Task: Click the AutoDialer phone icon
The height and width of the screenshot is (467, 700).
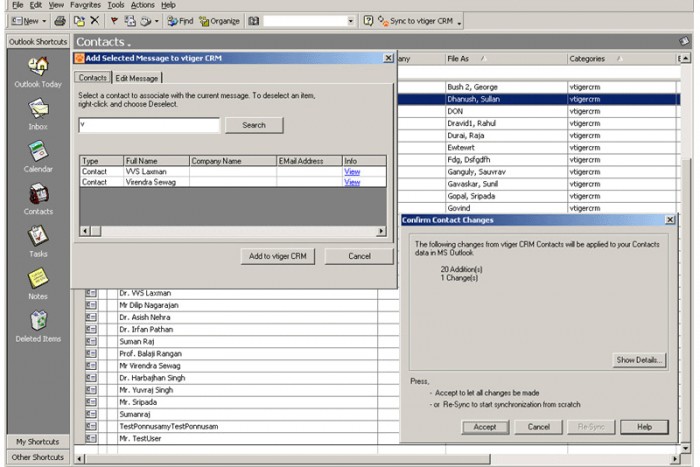Action: tap(146, 21)
